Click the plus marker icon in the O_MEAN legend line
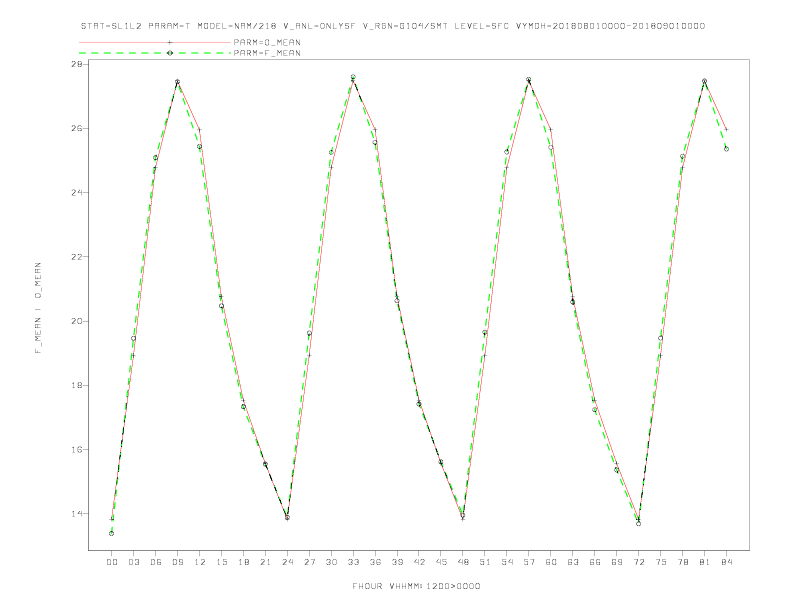 point(170,42)
